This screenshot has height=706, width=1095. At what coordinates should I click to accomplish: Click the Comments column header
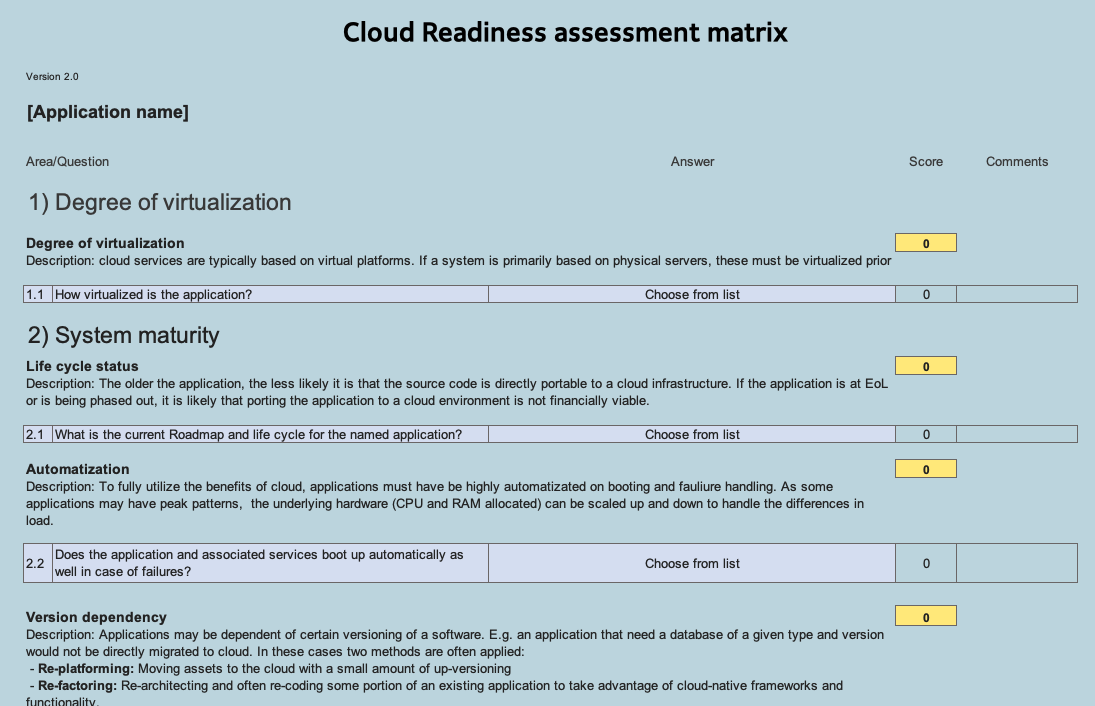(x=1016, y=161)
